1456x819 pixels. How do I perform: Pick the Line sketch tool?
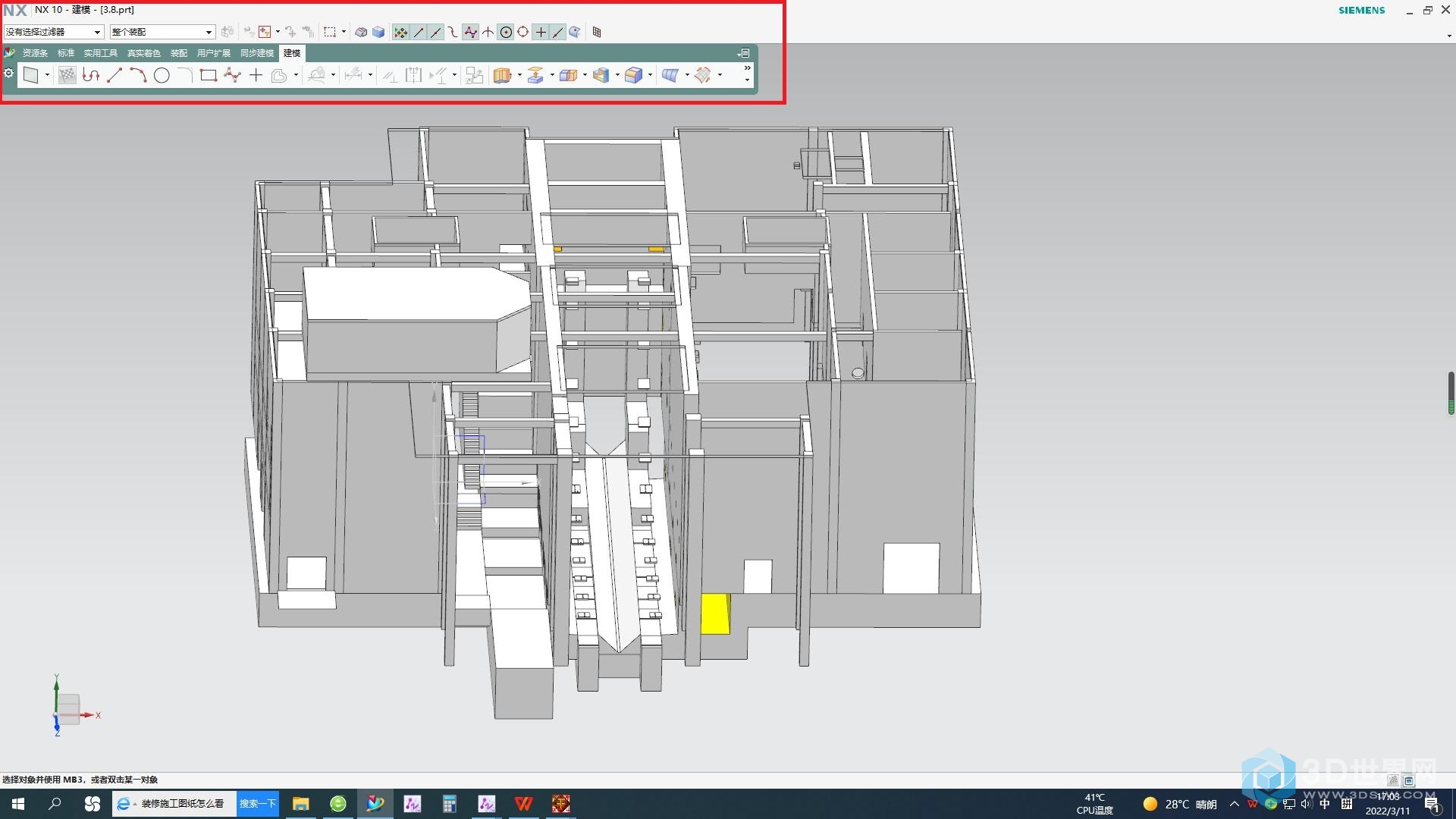point(115,75)
